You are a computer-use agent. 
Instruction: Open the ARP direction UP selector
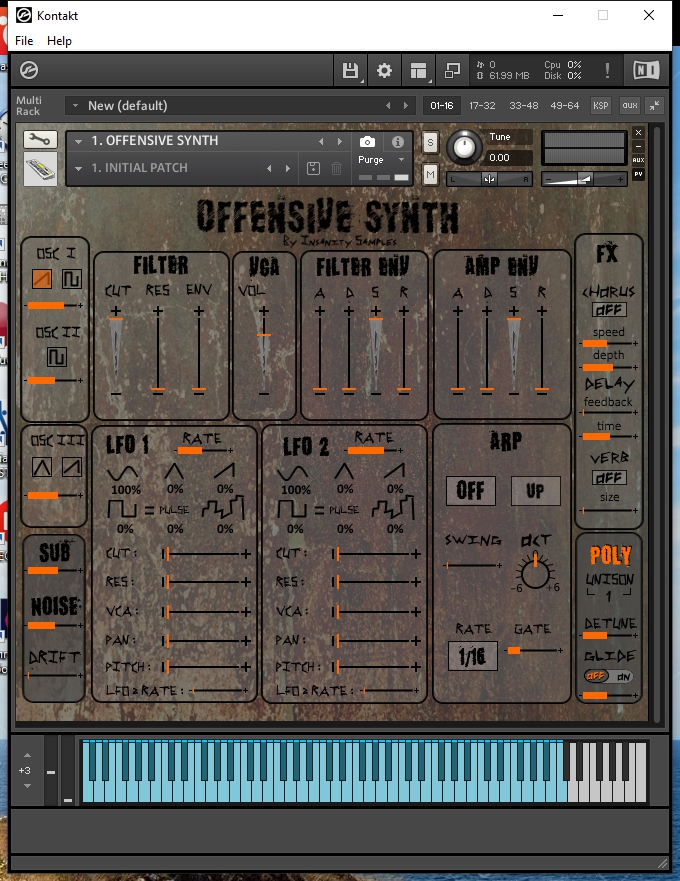pyautogui.click(x=536, y=491)
